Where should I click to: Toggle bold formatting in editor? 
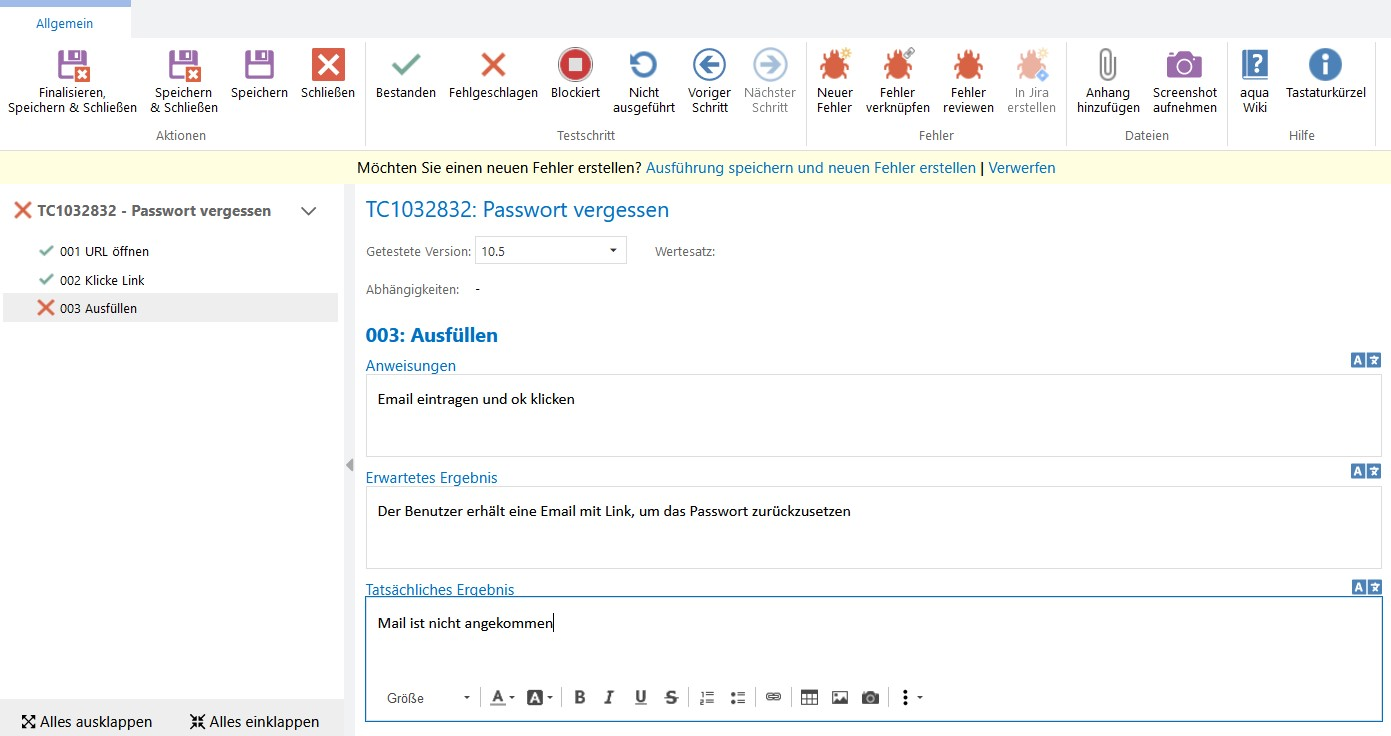580,698
